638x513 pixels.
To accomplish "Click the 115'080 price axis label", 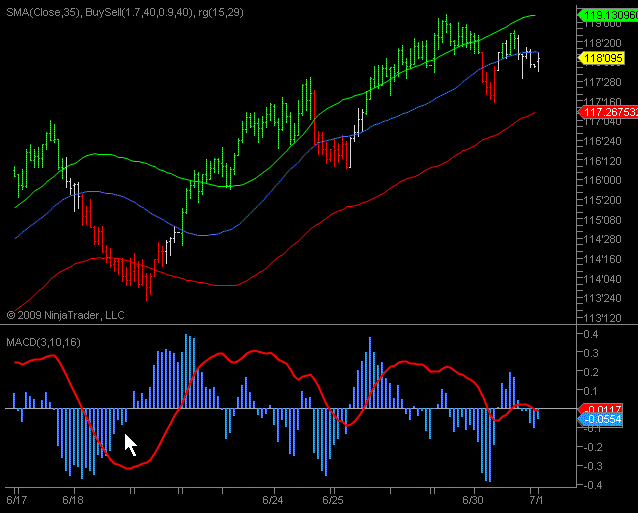I will click(x=600, y=219).
